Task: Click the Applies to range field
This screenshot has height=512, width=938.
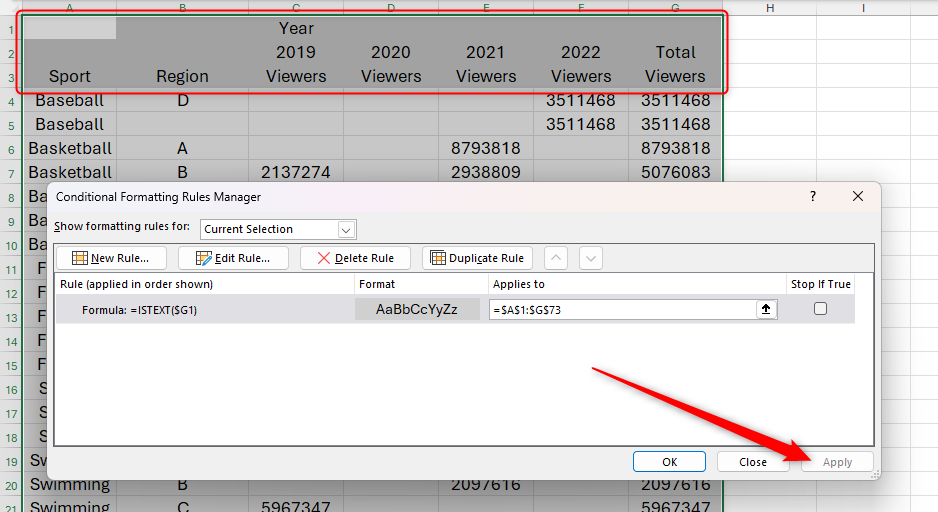Action: click(x=622, y=310)
